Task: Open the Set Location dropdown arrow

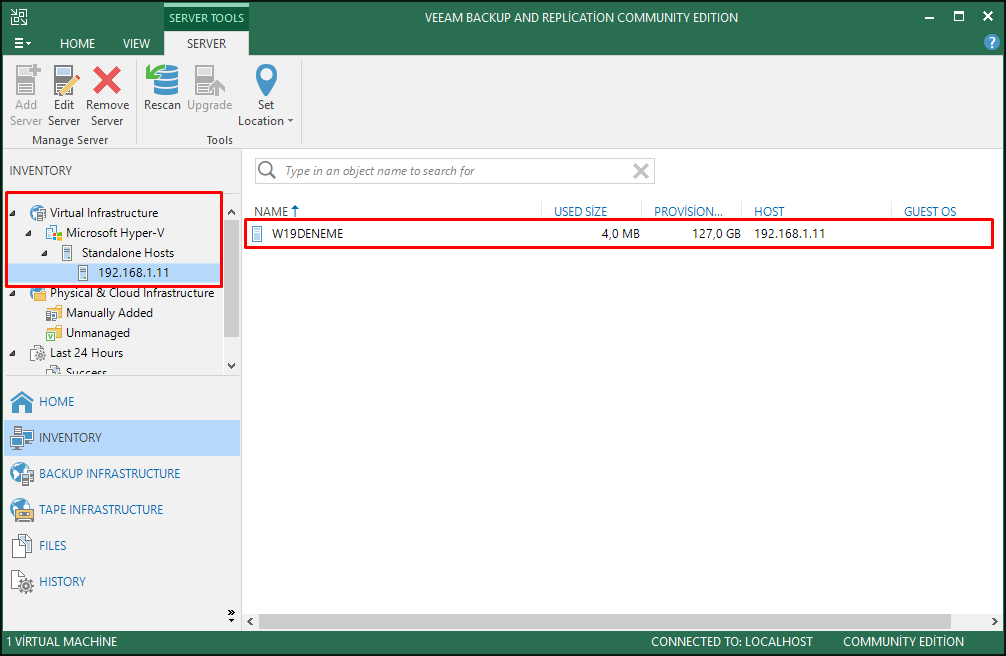Action: (x=290, y=121)
